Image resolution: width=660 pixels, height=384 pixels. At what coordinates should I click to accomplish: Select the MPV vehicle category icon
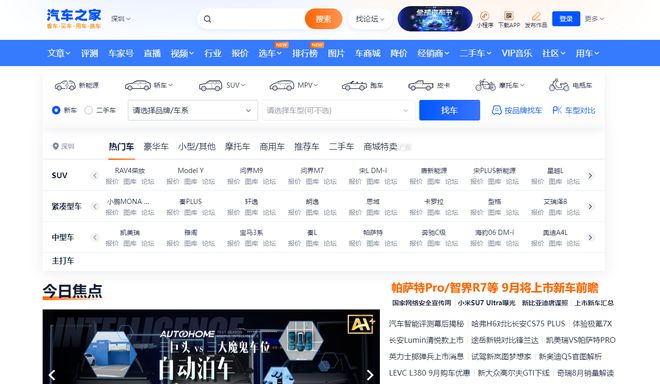tap(282, 85)
